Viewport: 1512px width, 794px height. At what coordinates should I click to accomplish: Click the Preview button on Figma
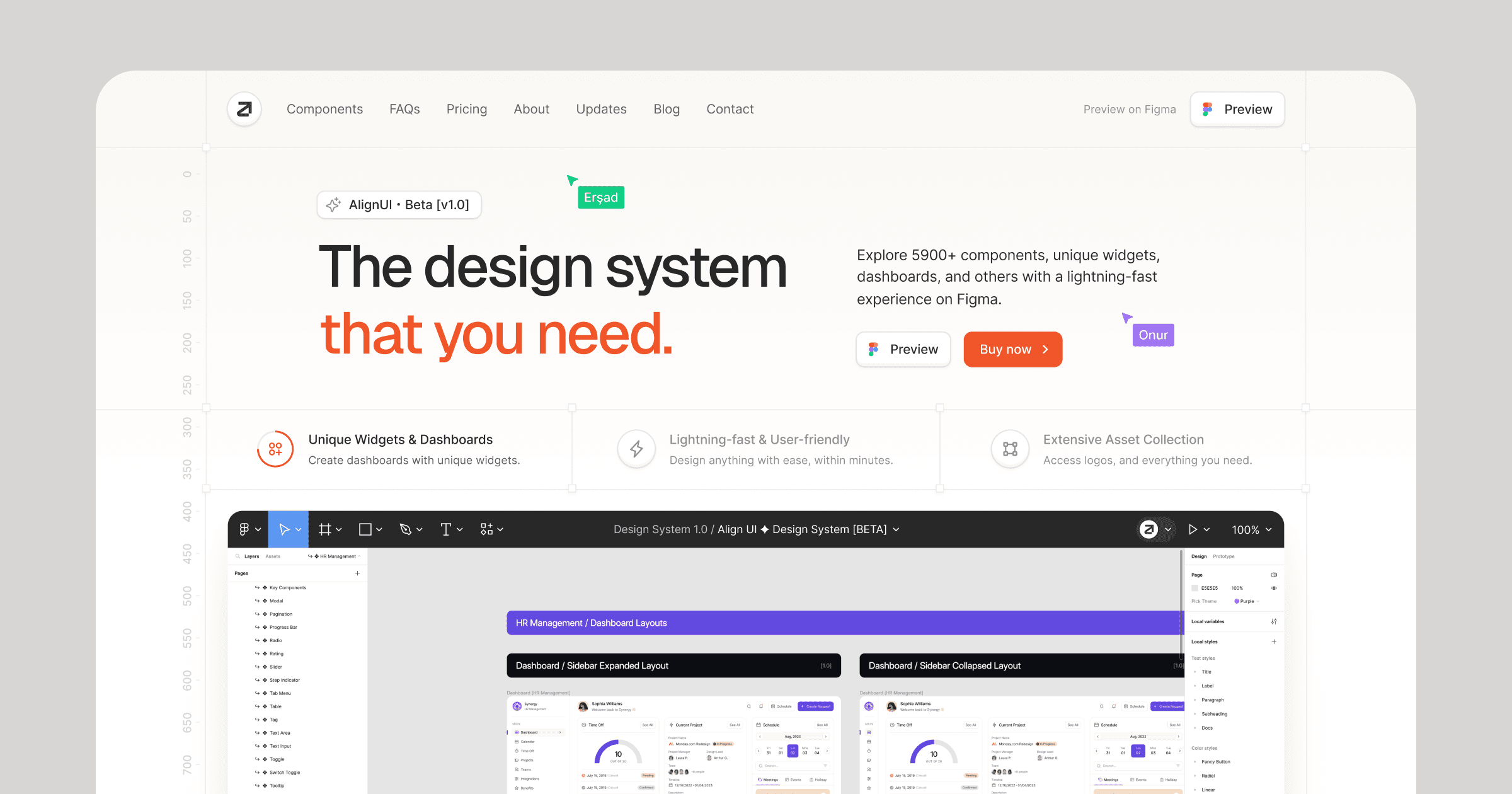click(x=1240, y=108)
